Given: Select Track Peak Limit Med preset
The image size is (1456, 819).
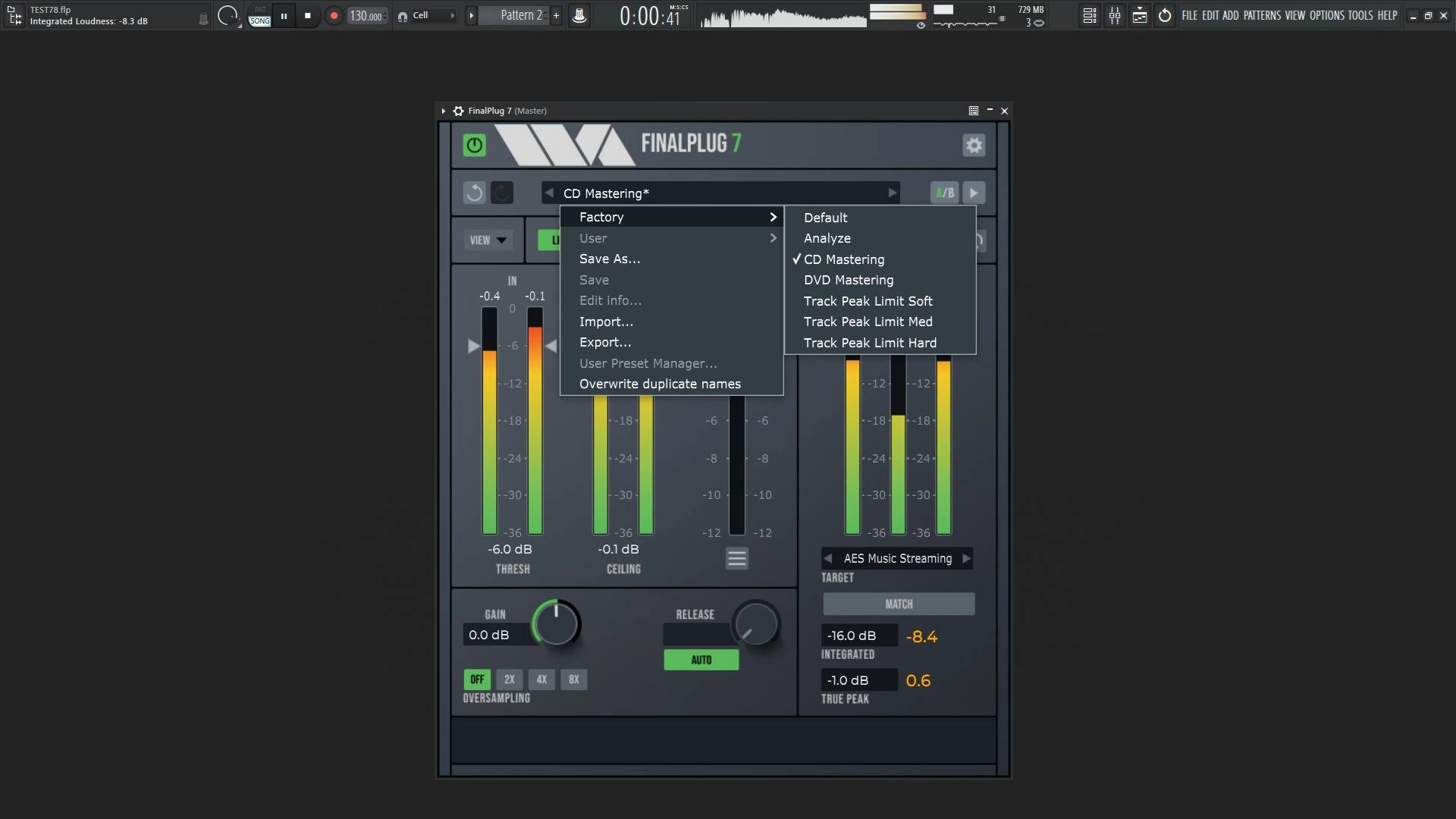Looking at the screenshot, I should pos(880,322).
